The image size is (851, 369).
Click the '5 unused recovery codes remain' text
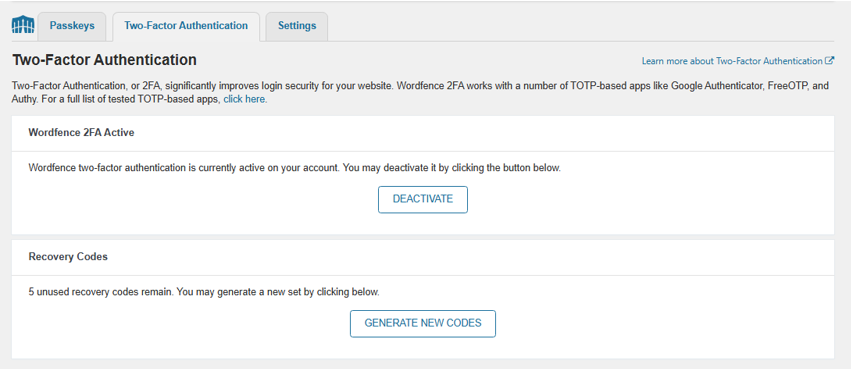[101, 292]
